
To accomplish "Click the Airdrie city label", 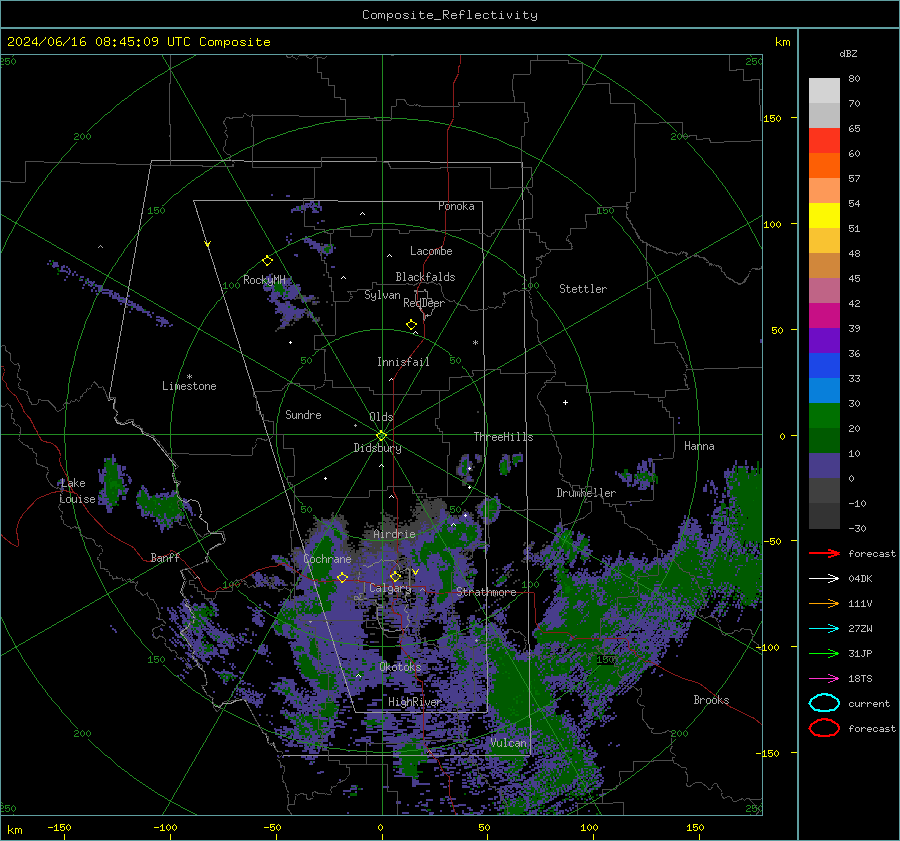I will tap(394, 534).
